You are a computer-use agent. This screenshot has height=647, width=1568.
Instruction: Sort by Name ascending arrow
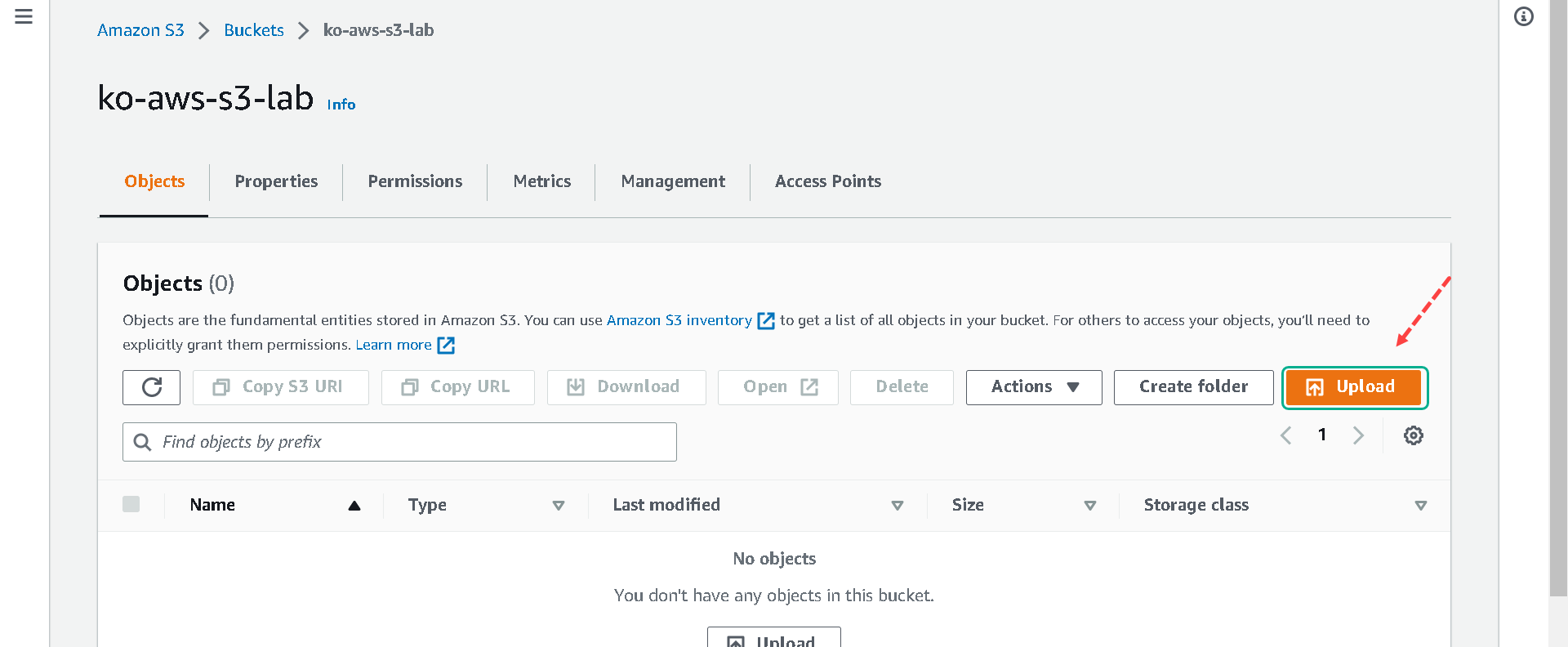click(354, 506)
